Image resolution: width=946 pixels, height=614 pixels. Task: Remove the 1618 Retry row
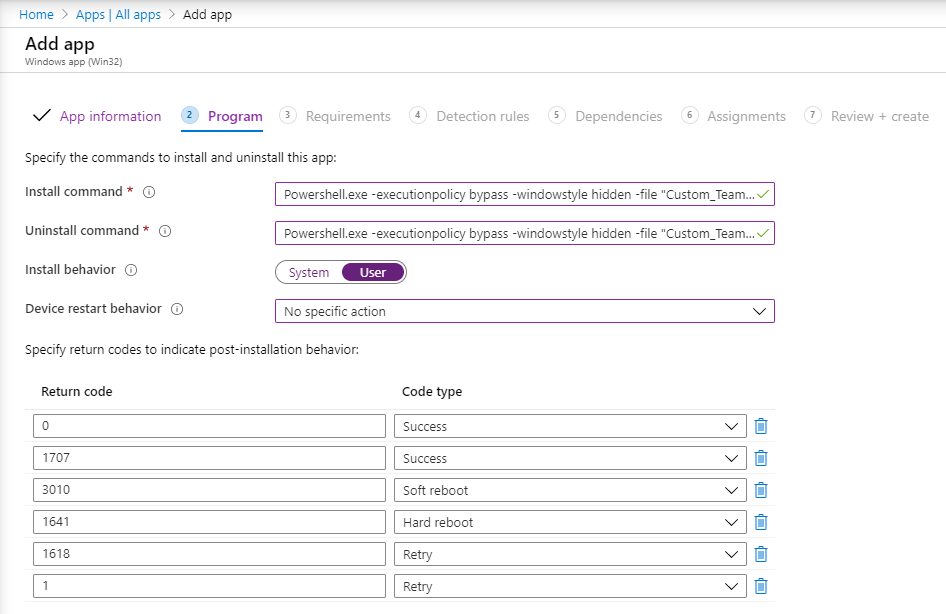[760, 554]
